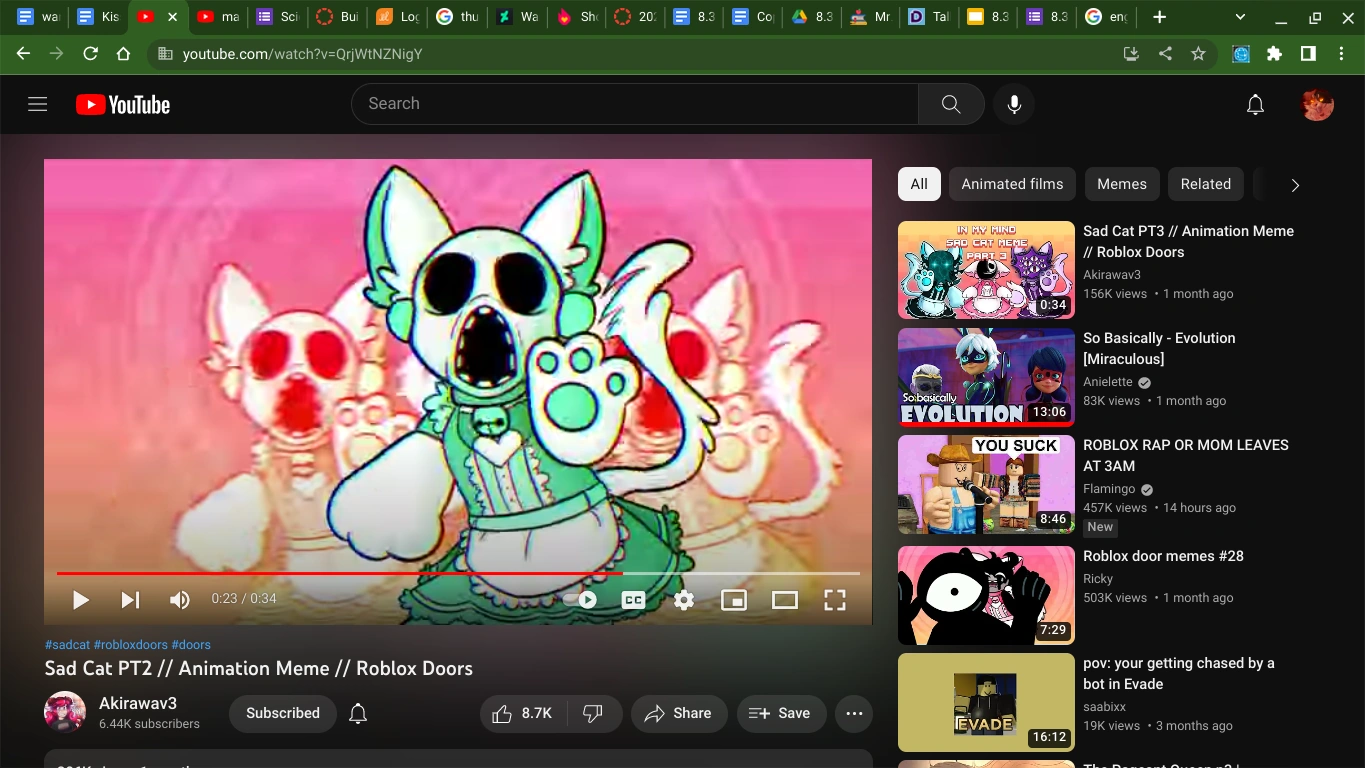The image size is (1365, 768).
Task: Open the YouTube guide hamburger menu
Action: 38,104
